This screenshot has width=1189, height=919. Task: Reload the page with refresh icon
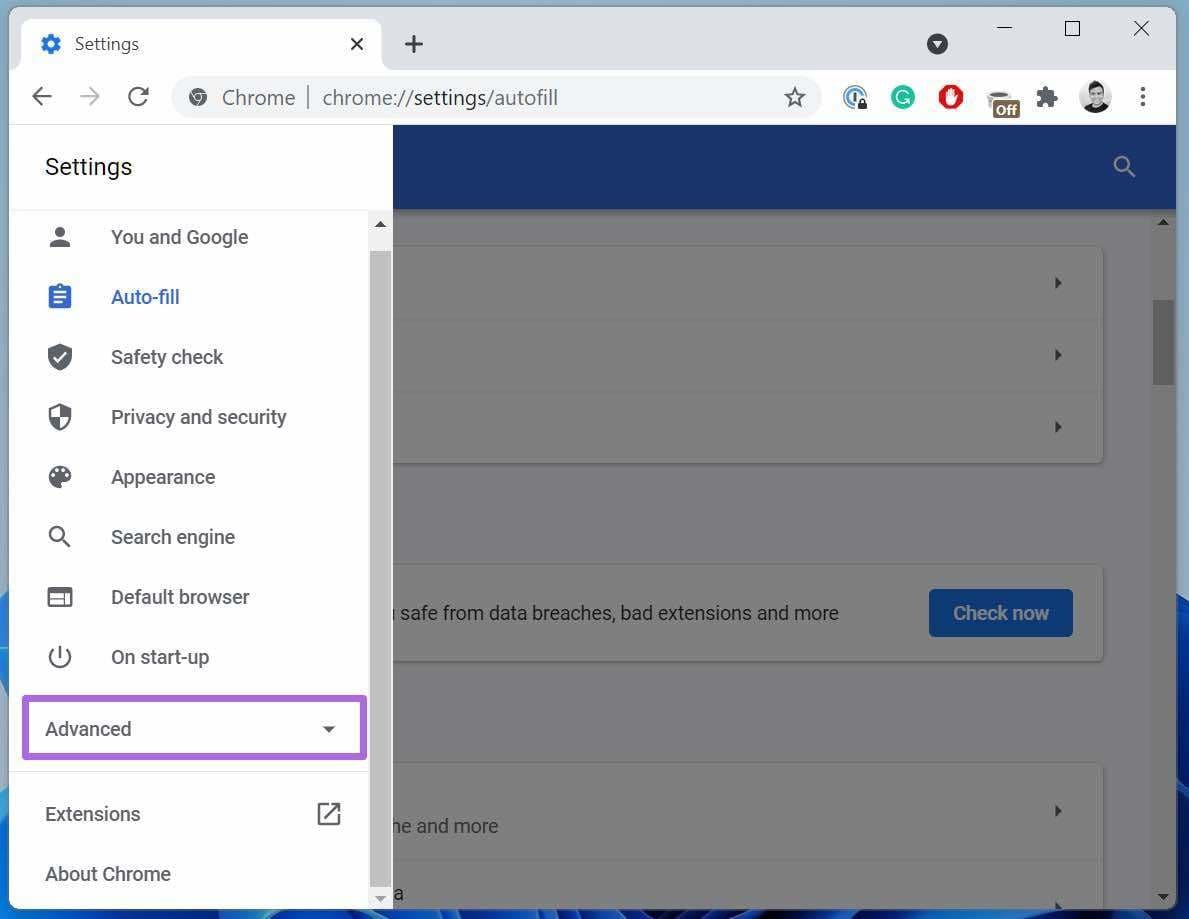click(x=138, y=96)
